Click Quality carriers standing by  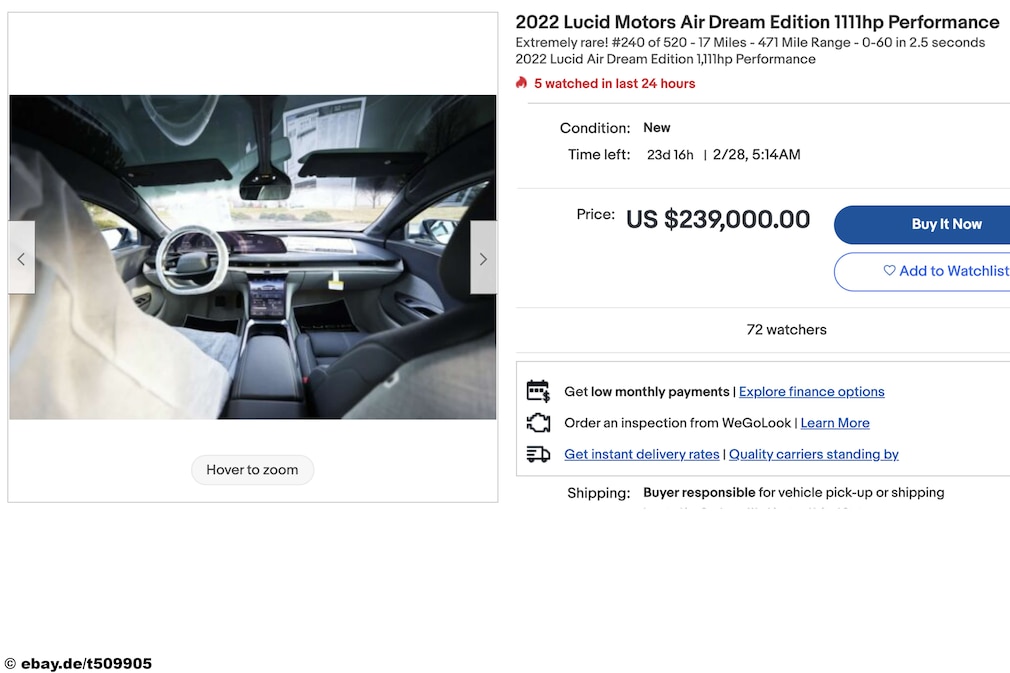[x=813, y=454]
